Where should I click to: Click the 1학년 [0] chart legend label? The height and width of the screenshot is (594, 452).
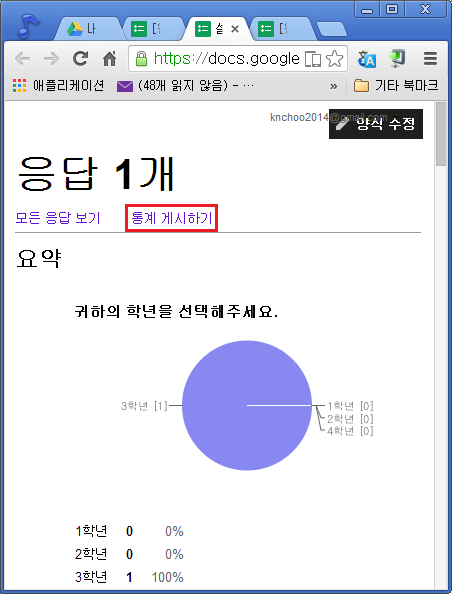pyautogui.click(x=350, y=406)
